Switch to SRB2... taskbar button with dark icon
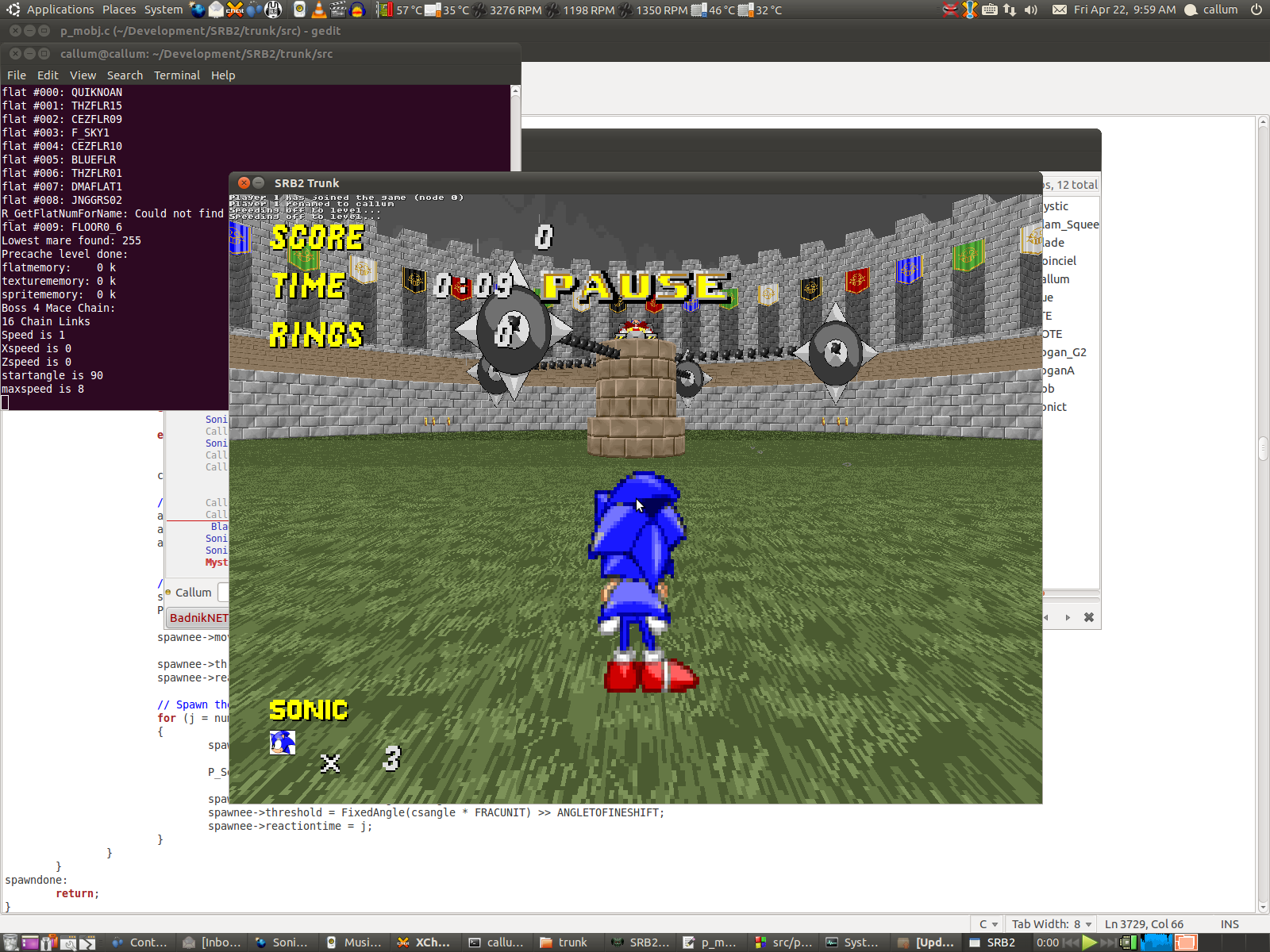1270x952 pixels. (x=641, y=942)
